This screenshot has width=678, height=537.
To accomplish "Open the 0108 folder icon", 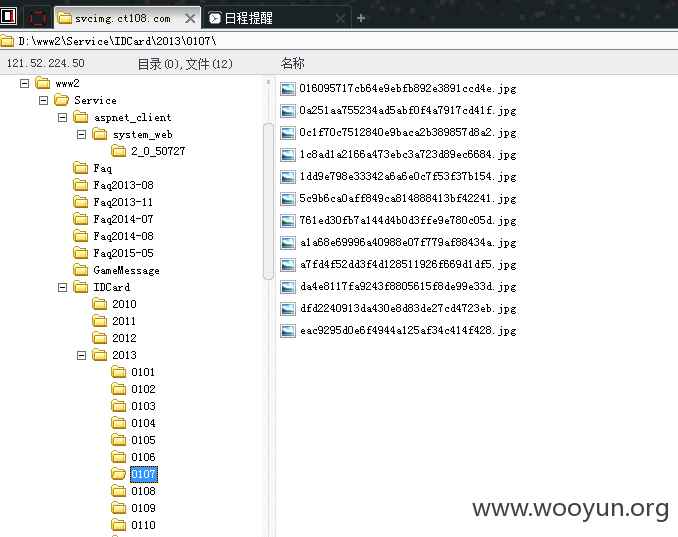I will tap(118, 491).
